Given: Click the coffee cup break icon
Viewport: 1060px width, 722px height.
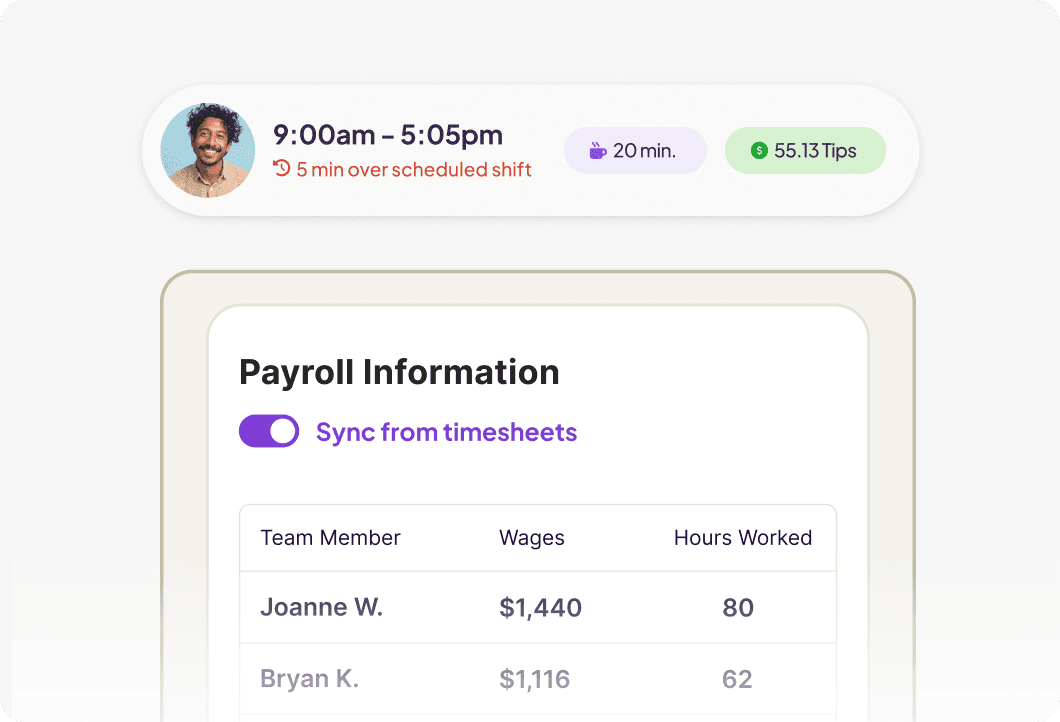Looking at the screenshot, I should pos(598,150).
